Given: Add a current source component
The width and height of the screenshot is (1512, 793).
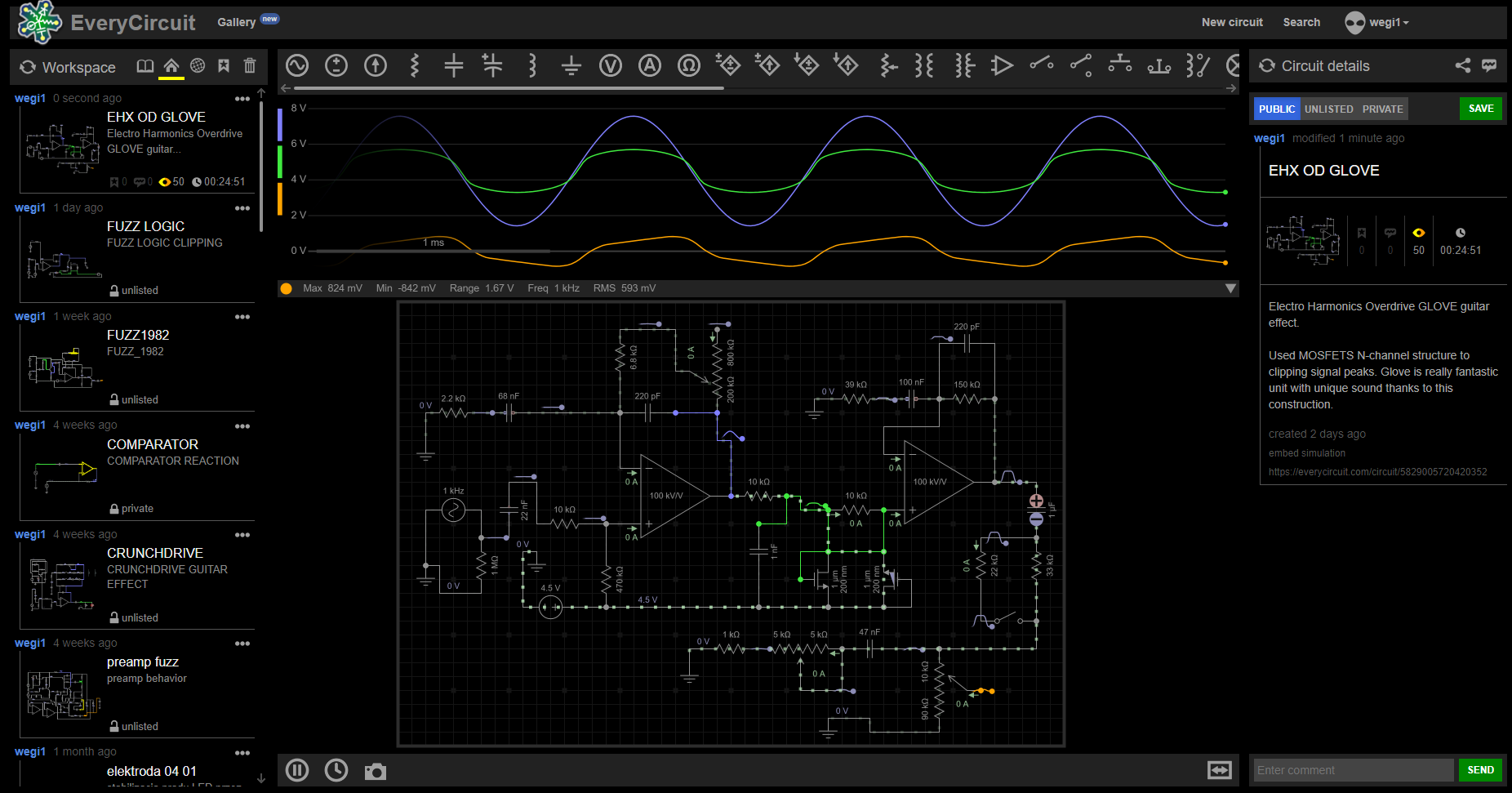Looking at the screenshot, I should 376,65.
